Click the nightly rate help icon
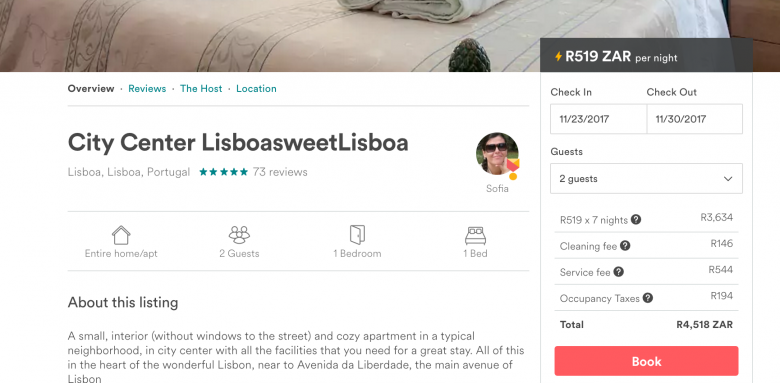780x383 pixels. [x=636, y=219]
